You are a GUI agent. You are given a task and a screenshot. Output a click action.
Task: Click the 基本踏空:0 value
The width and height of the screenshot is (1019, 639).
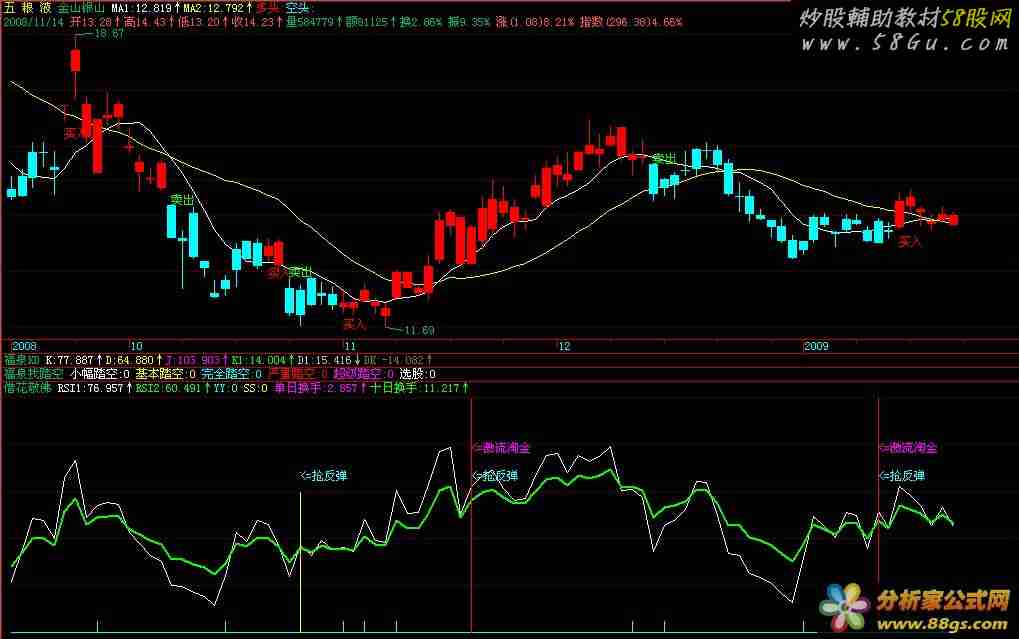point(165,374)
